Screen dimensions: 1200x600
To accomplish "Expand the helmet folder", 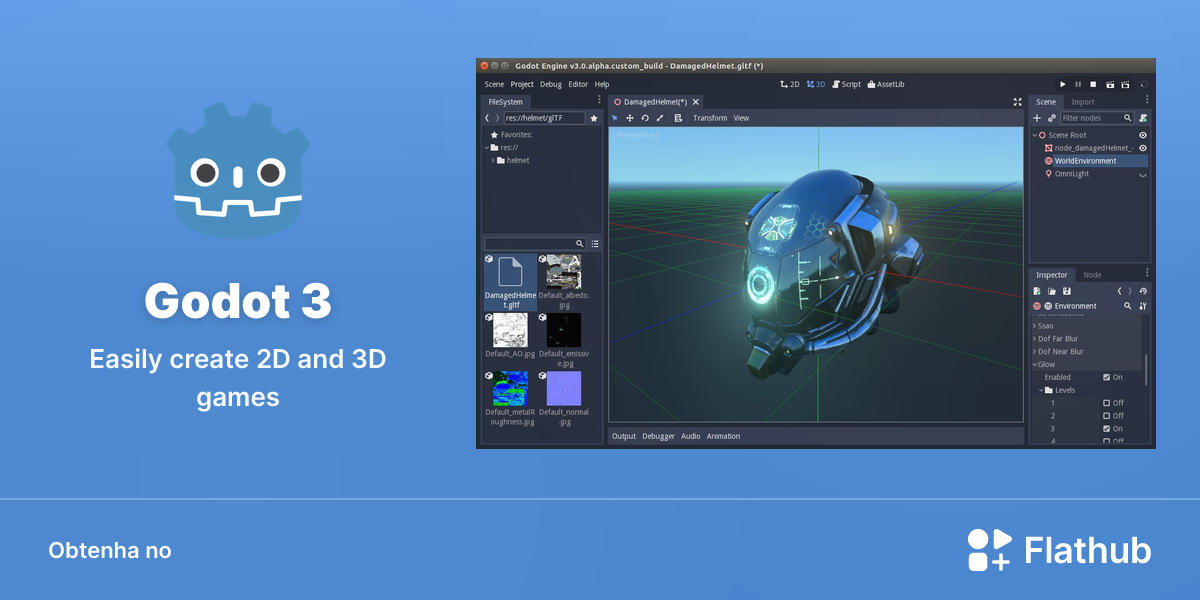I will point(493,160).
